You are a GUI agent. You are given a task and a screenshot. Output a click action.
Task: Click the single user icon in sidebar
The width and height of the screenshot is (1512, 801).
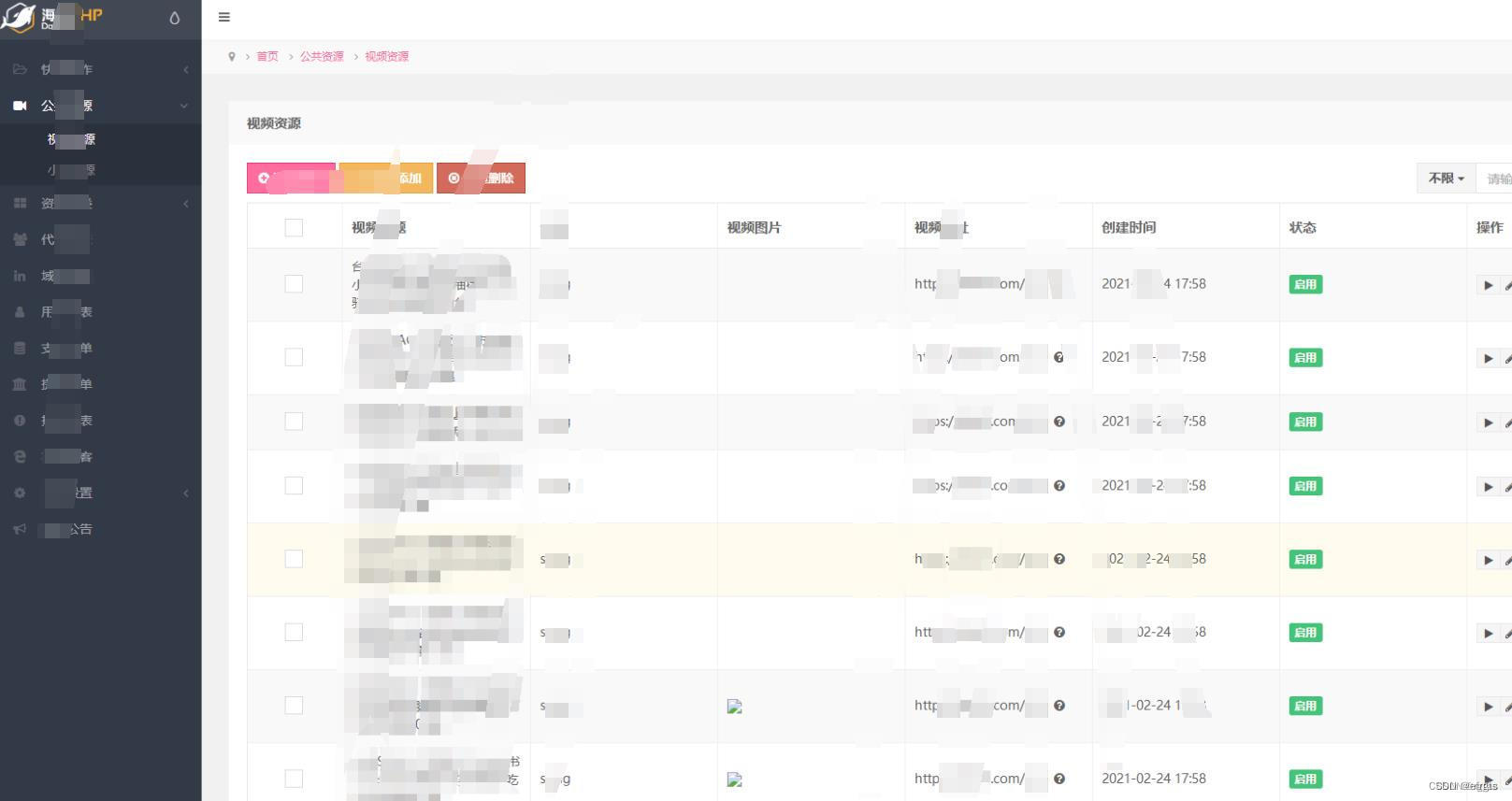pos(20,312)
